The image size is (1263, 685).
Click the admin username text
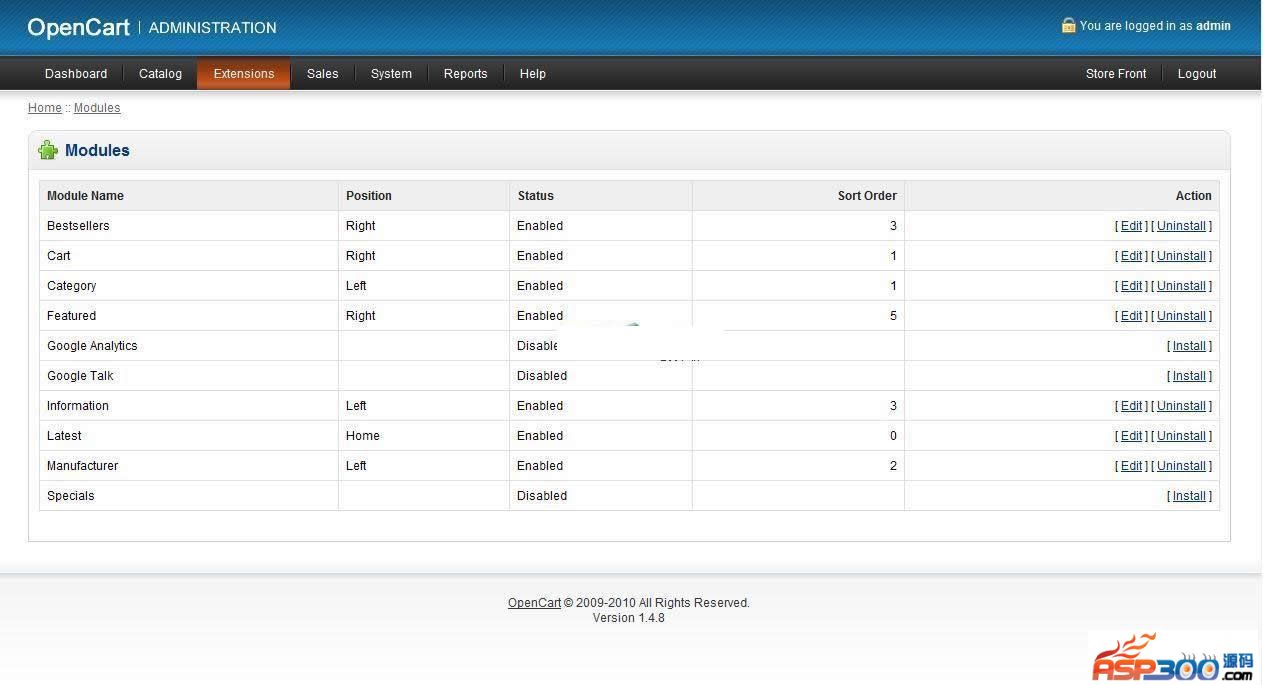pyautogui.click(x=1213, y=26)
